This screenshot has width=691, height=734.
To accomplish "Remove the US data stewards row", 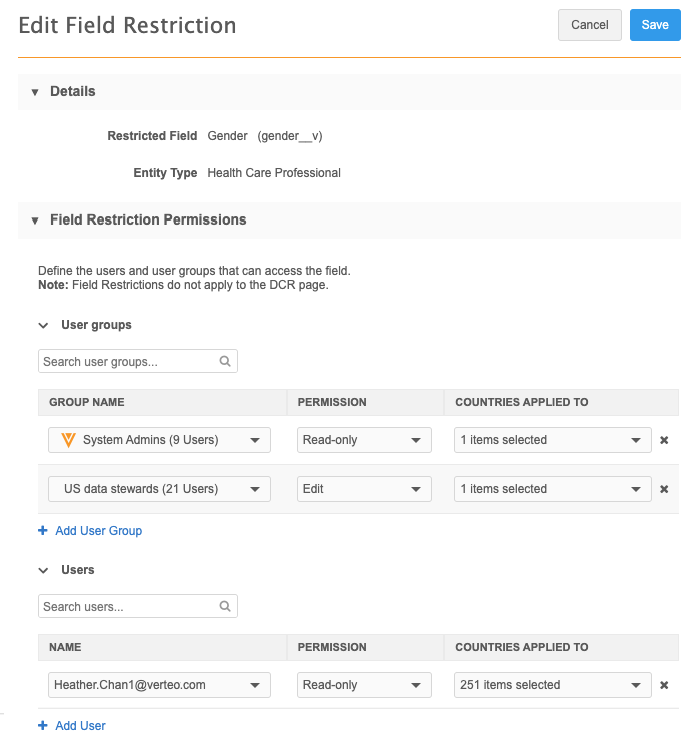I will tap(664, 489).
